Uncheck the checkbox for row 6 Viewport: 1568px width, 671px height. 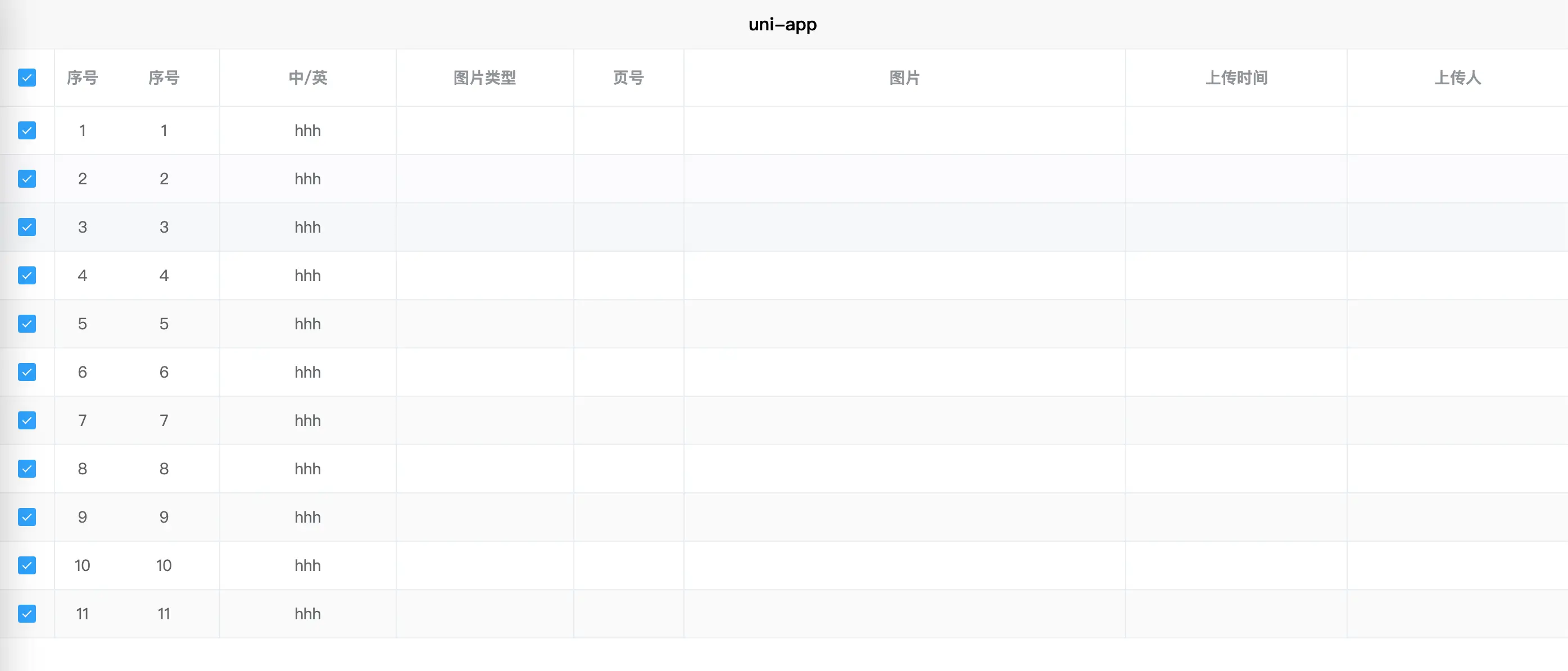(x=27, y=372)
